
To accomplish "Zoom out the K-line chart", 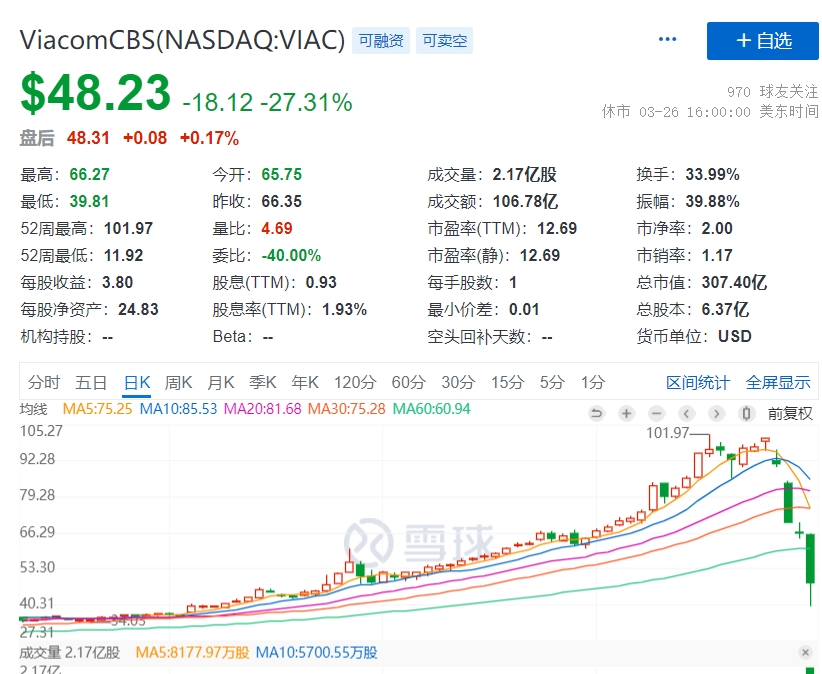I will click(x=656, y=413).
